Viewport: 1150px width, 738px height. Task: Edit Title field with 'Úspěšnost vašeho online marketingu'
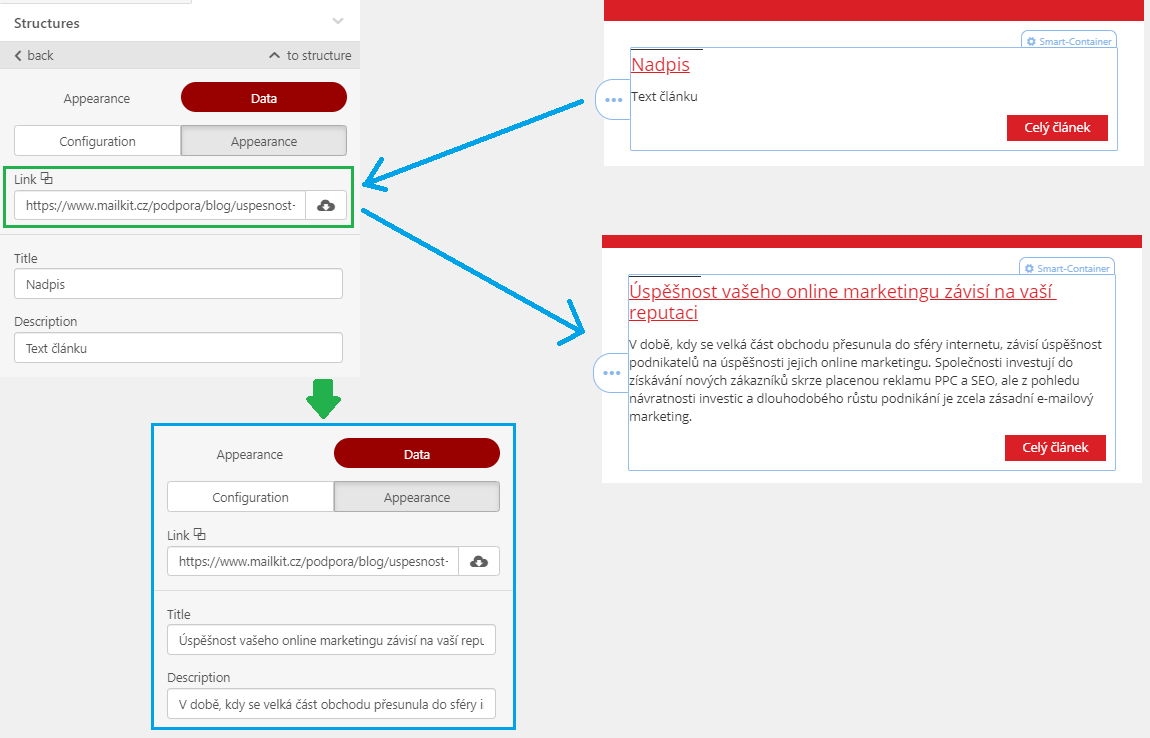tap(332, 640)
